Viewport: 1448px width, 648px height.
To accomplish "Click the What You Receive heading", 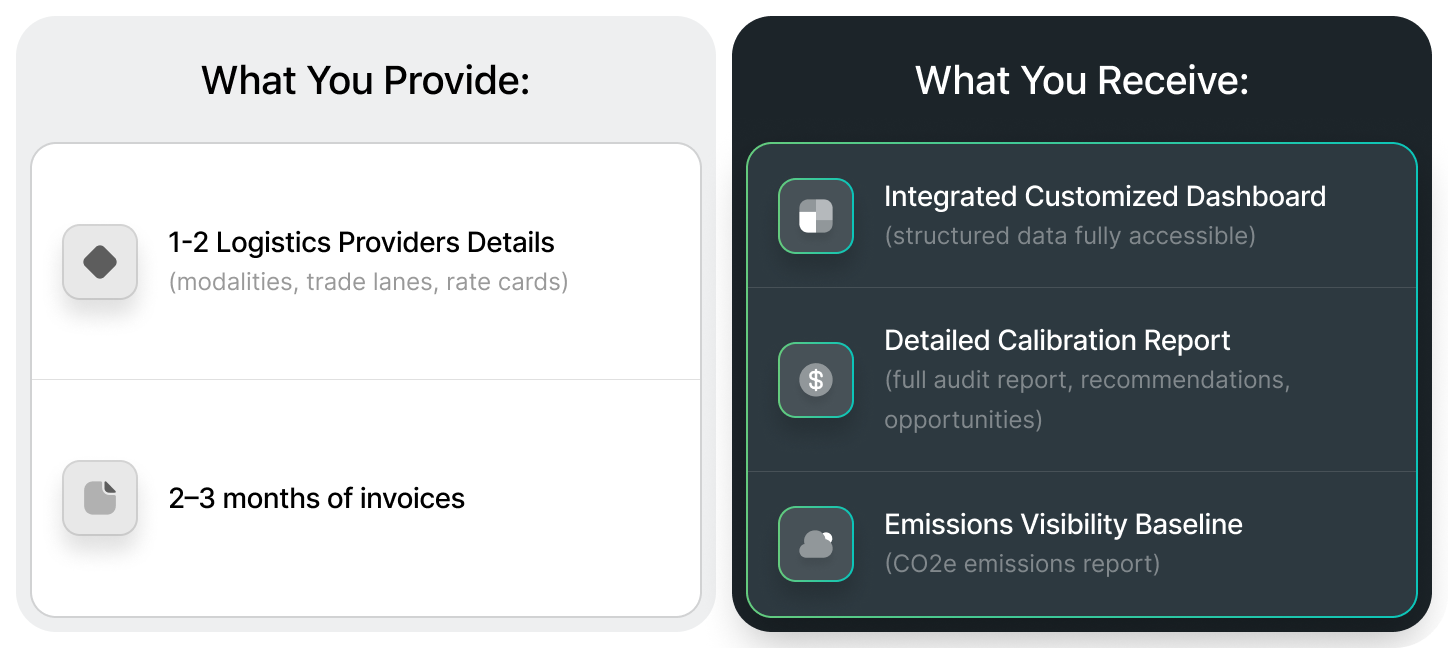I will [1082, 80].
